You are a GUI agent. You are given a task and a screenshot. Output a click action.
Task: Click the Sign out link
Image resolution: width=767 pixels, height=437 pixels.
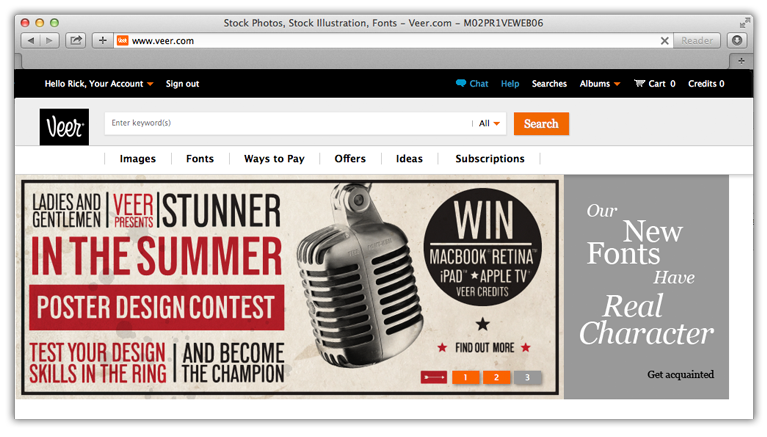(x=182, y=84)
